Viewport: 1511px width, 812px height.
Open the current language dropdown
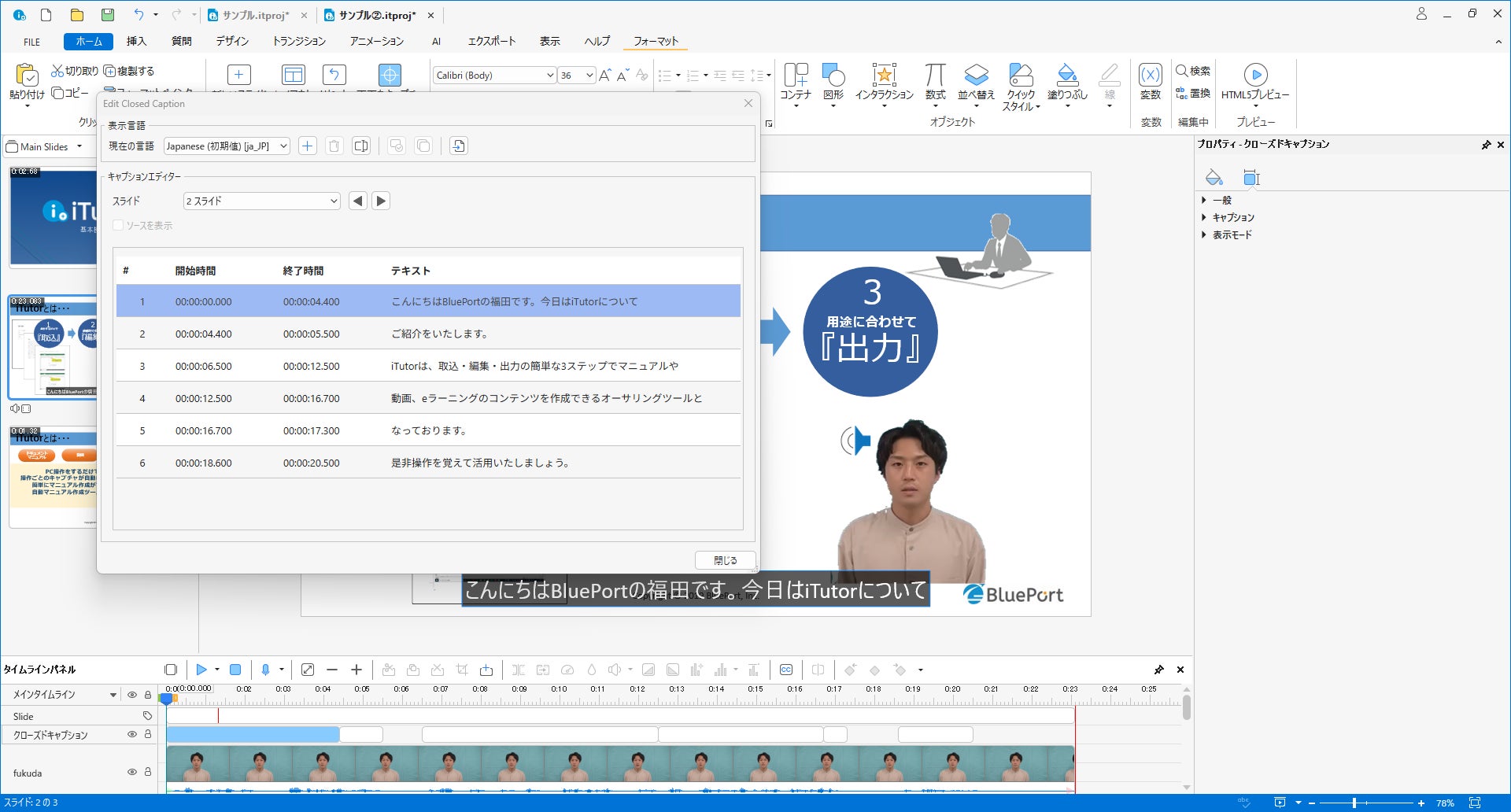(227, 146)
